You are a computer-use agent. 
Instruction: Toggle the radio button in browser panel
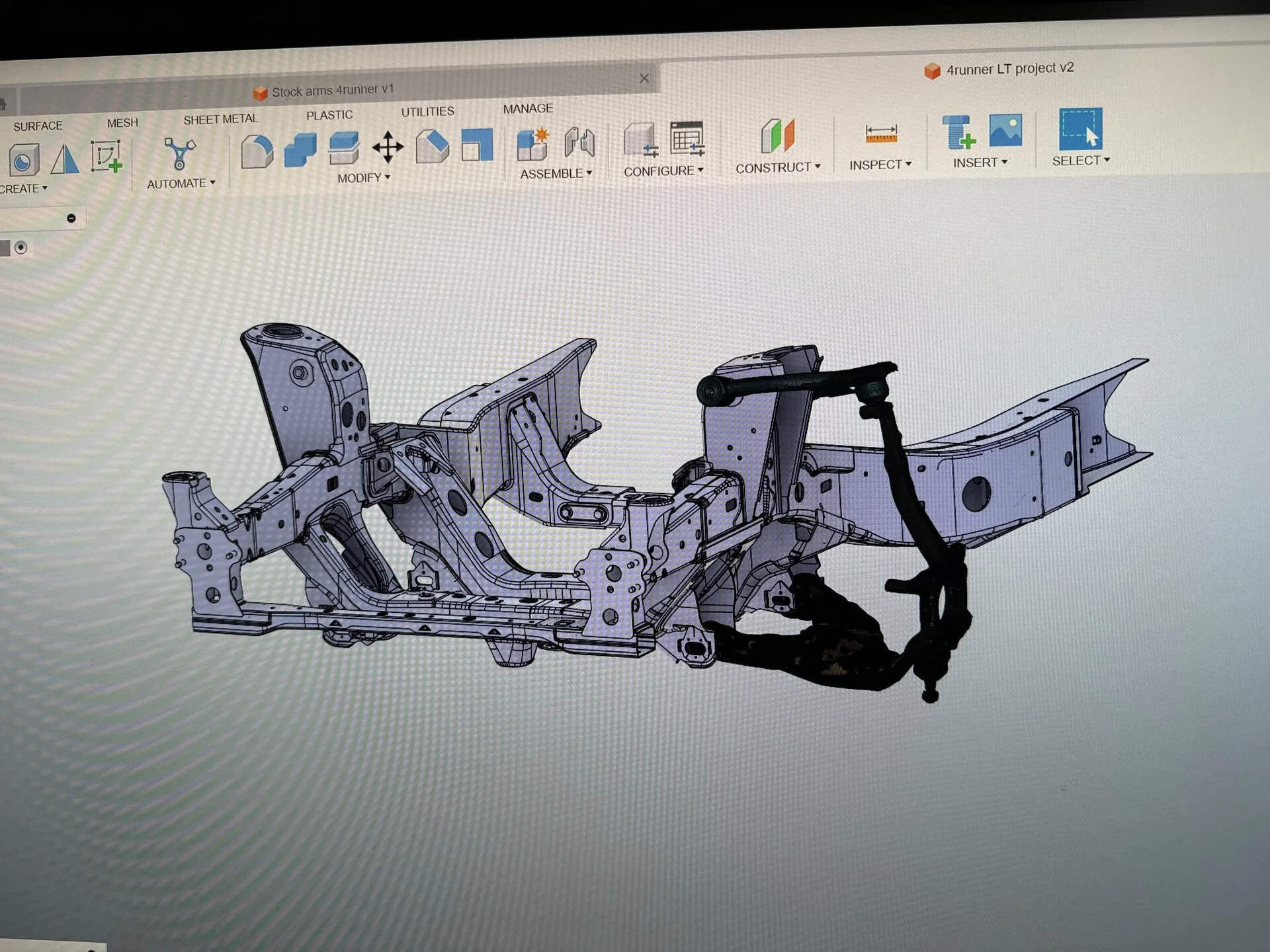tap(21, 247)
